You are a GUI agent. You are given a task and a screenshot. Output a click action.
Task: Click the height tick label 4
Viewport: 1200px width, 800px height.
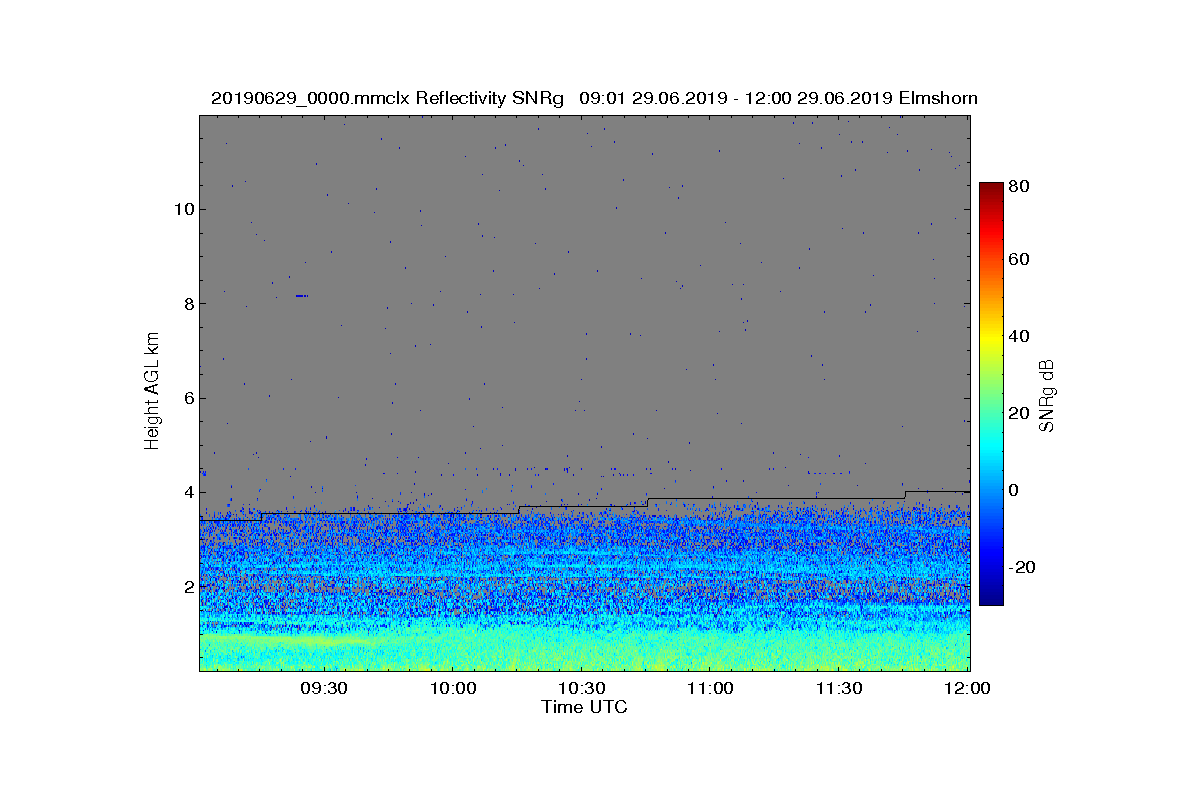tap(188, 492)
